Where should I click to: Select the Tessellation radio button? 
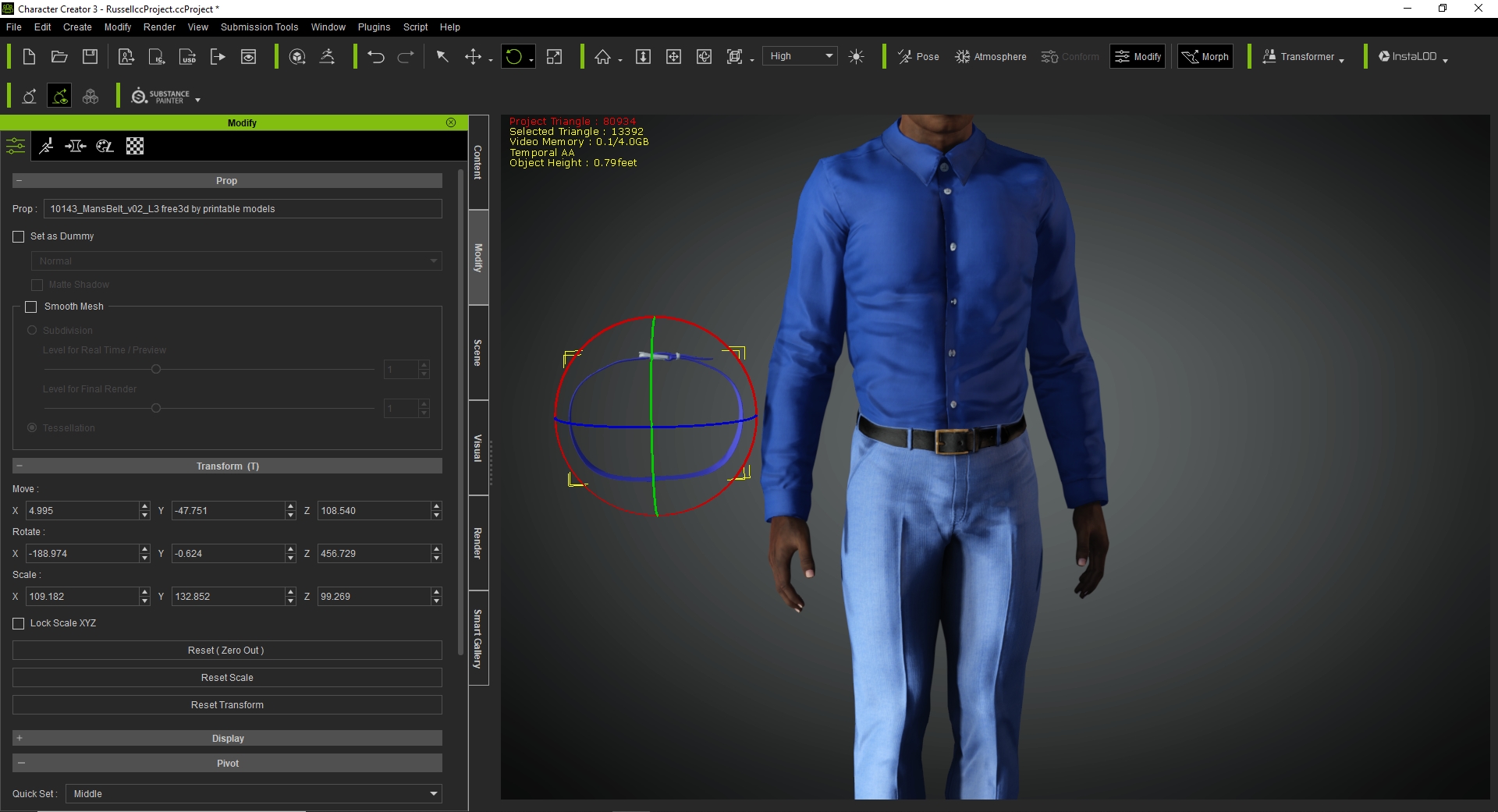point(32,427)
